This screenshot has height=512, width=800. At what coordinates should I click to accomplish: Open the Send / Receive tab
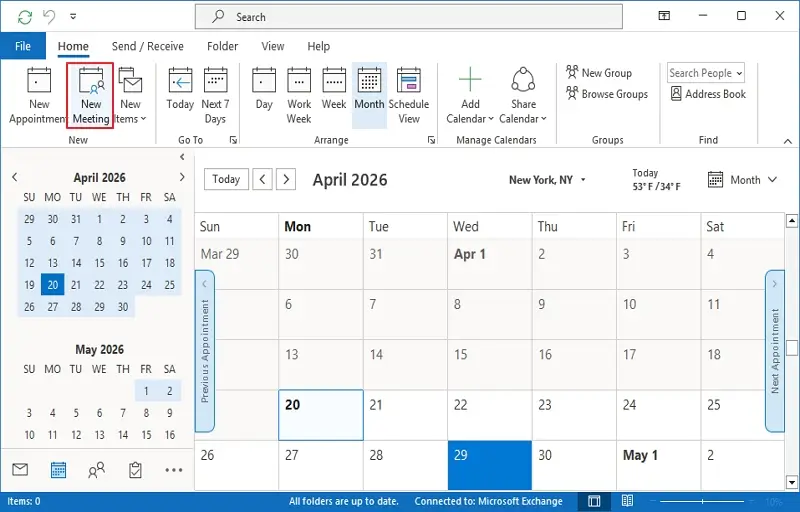coord(147,46)
